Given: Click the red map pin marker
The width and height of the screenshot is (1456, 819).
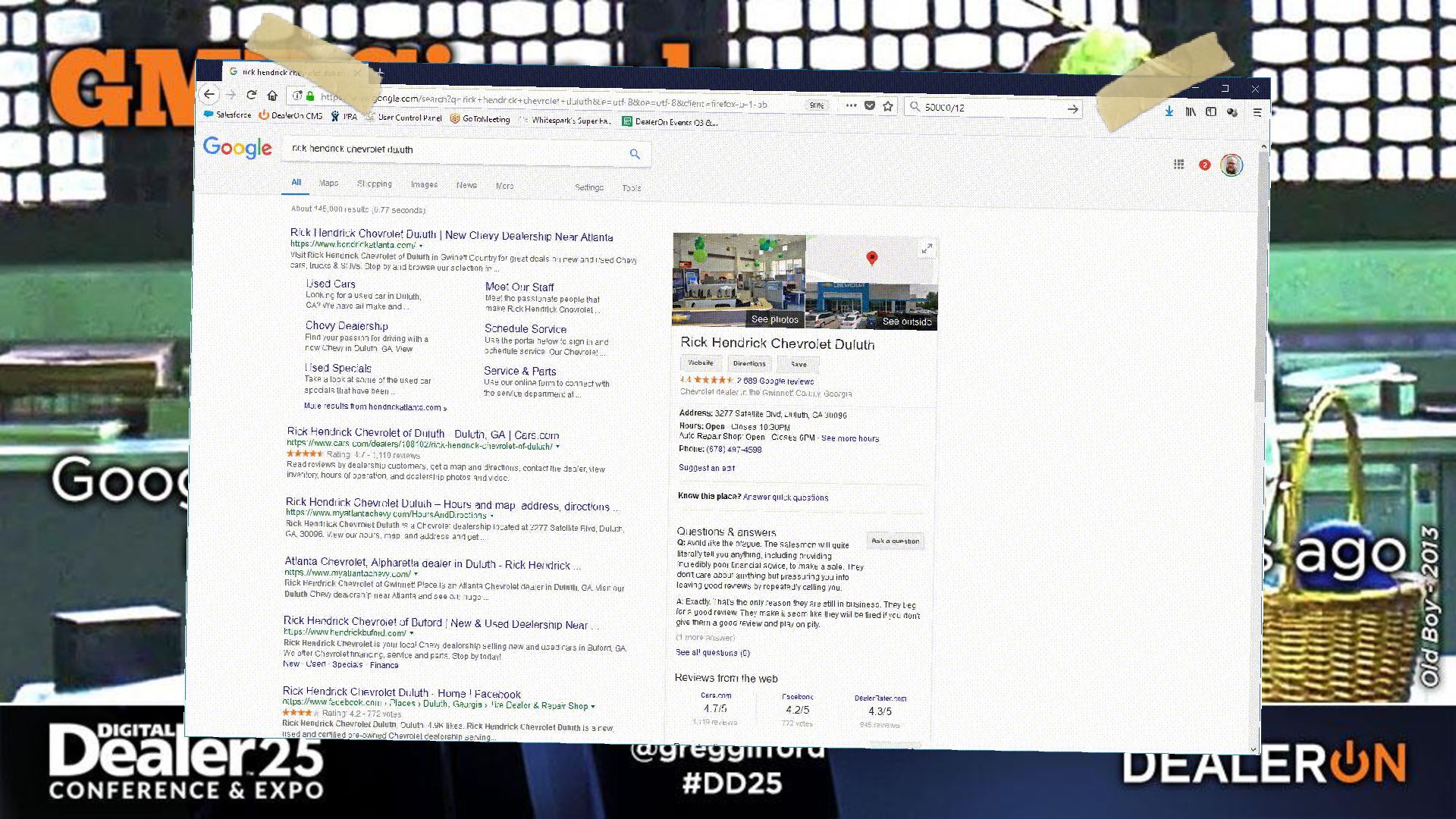Looking at the screenshot, I should (x=872, y=259).
